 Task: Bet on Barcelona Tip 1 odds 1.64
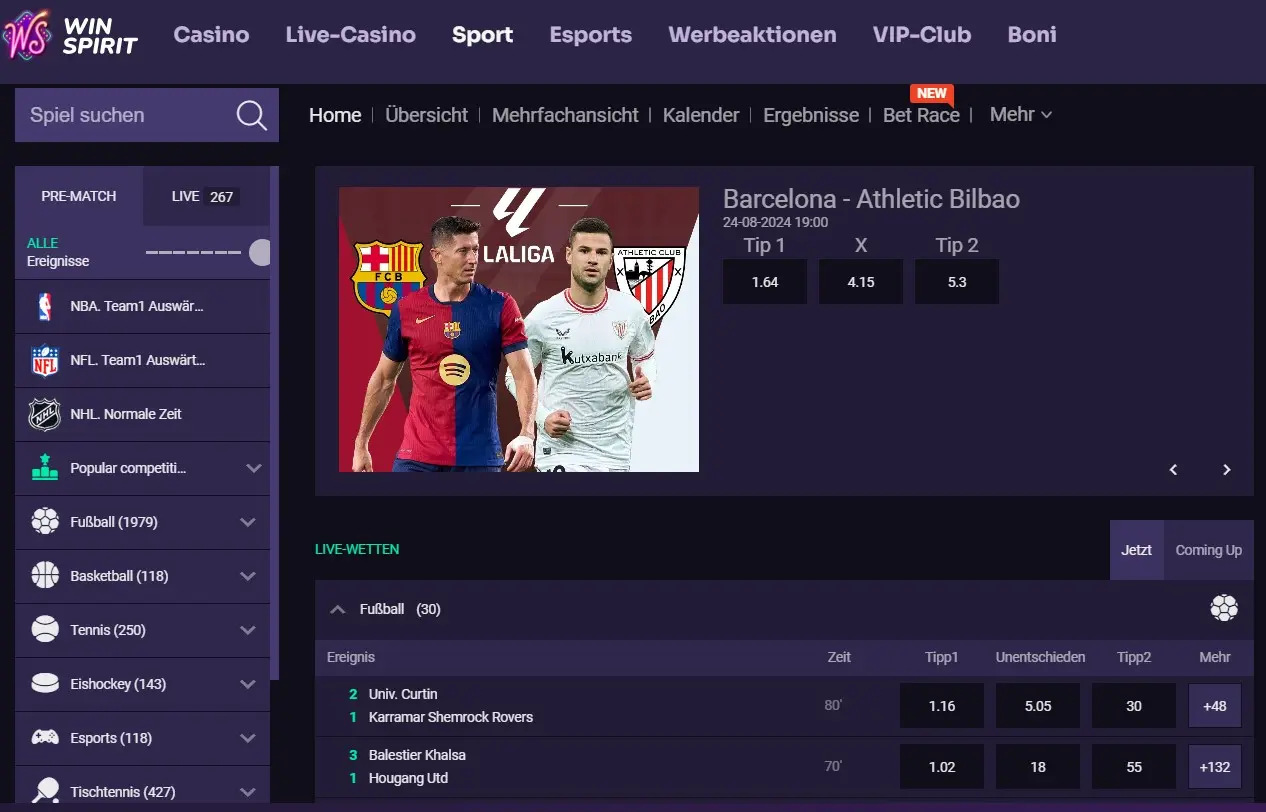[765, 282]
